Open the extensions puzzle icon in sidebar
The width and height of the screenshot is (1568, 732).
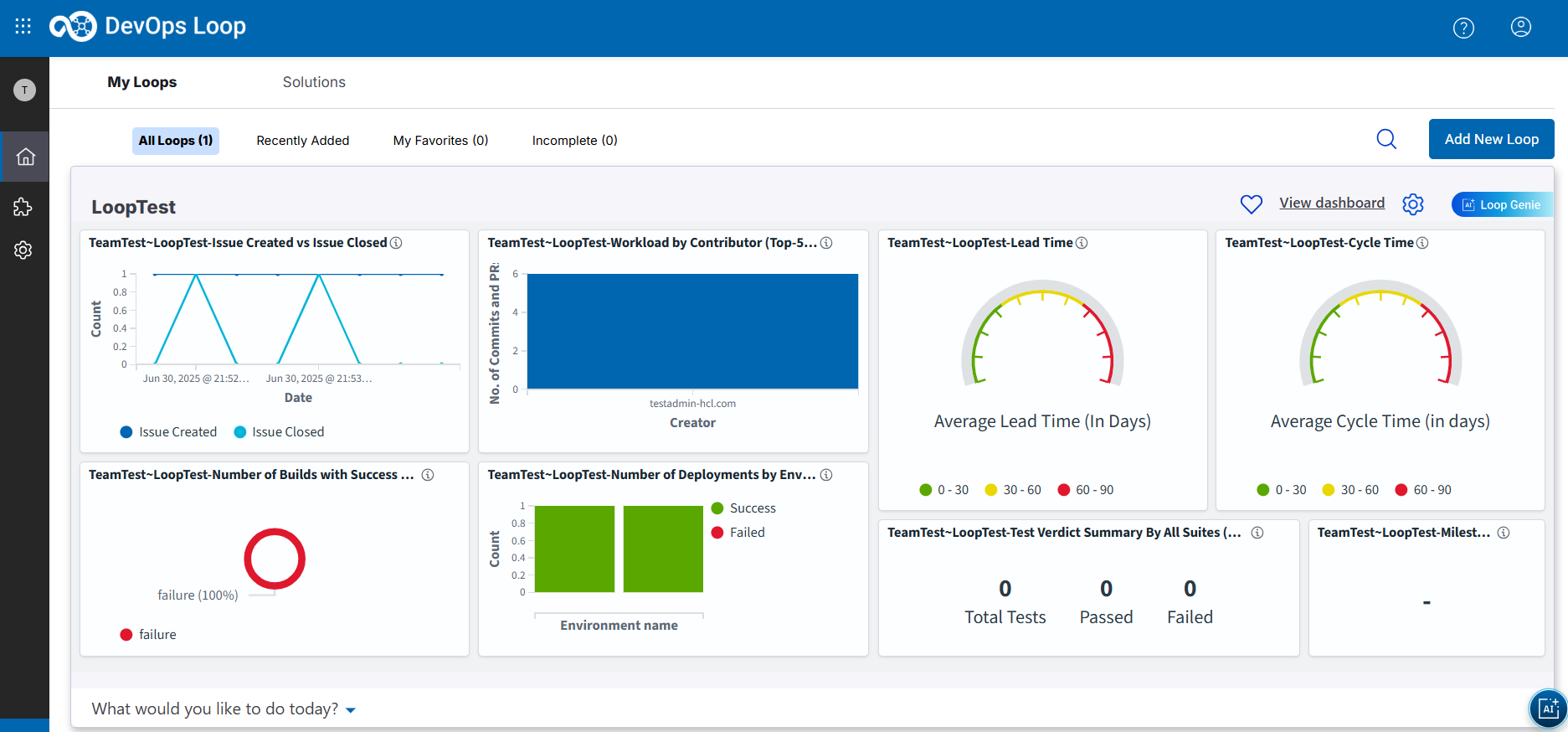coord(23,207)
